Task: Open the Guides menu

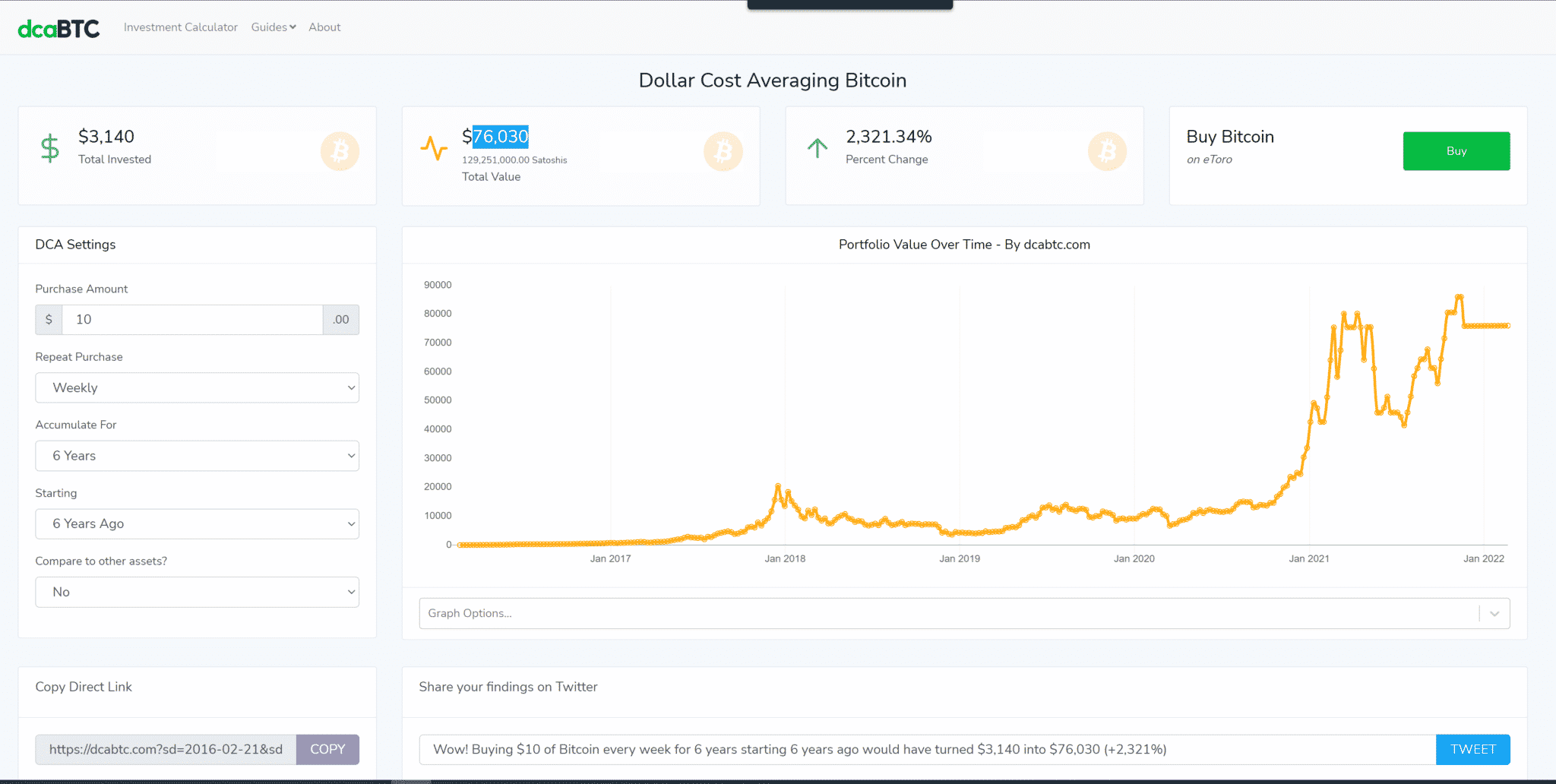Action: (274, 27)
